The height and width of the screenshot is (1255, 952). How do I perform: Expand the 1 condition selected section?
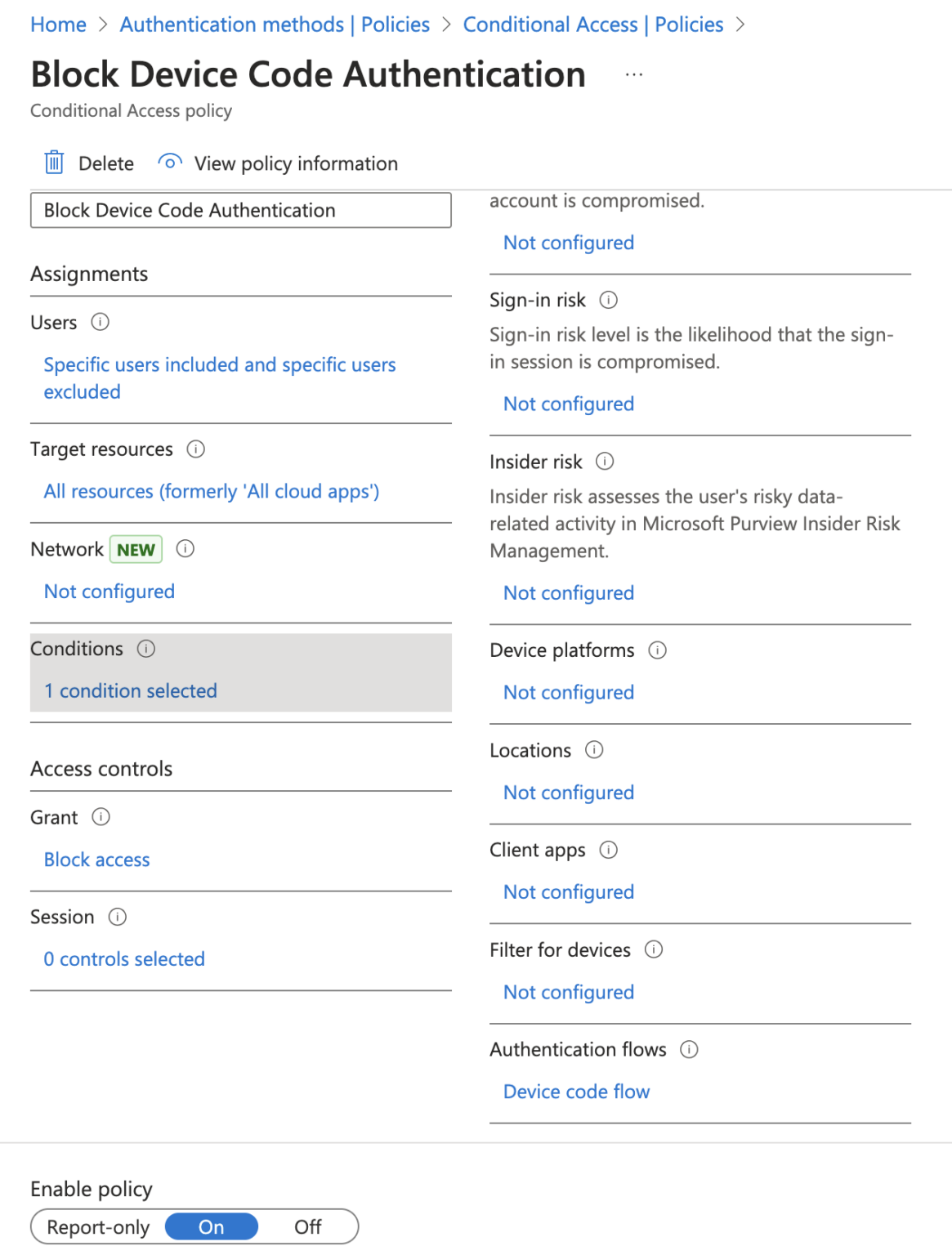[x=130, y=690]
